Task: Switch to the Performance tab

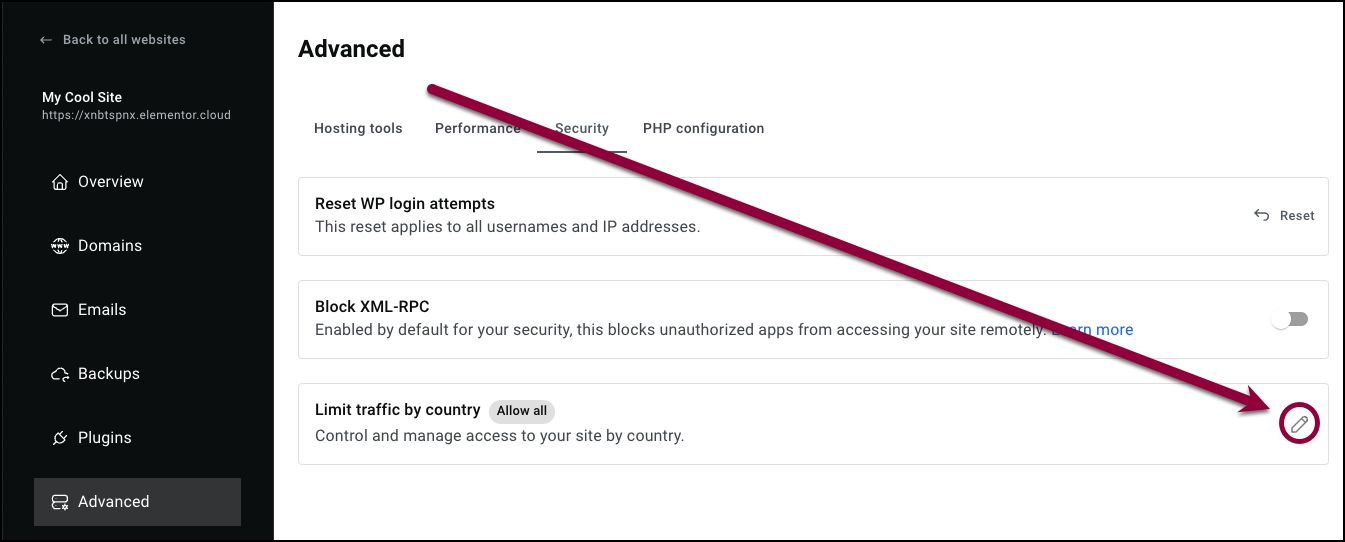Action: pyautogui.click(x=478, y=128)
